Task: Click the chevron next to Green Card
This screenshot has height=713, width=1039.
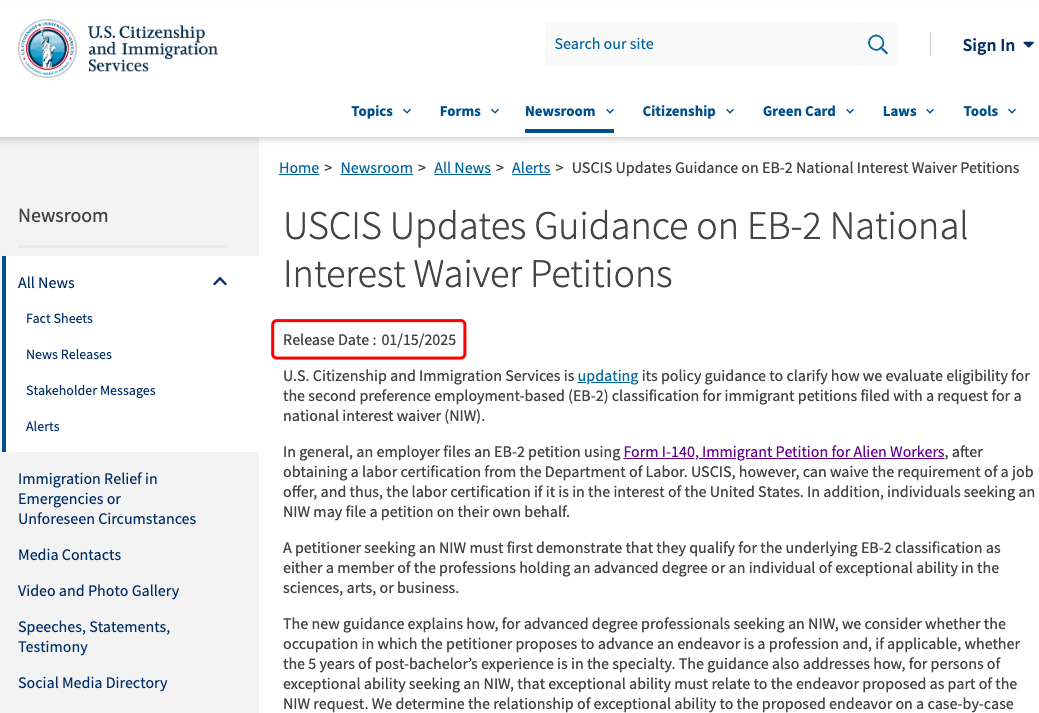Action: point(850,111)
